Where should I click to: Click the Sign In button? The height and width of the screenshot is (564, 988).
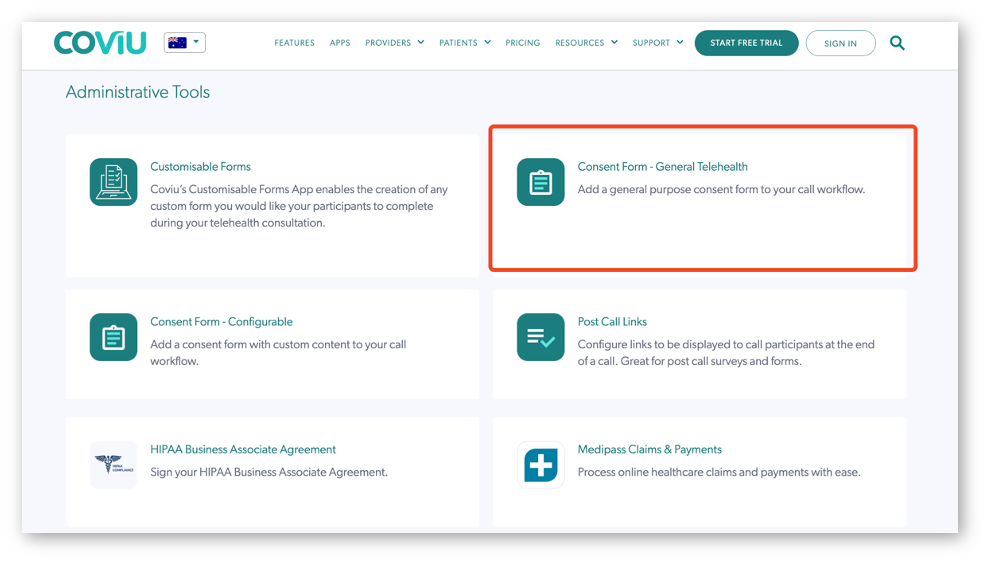(x=841, y=43)
